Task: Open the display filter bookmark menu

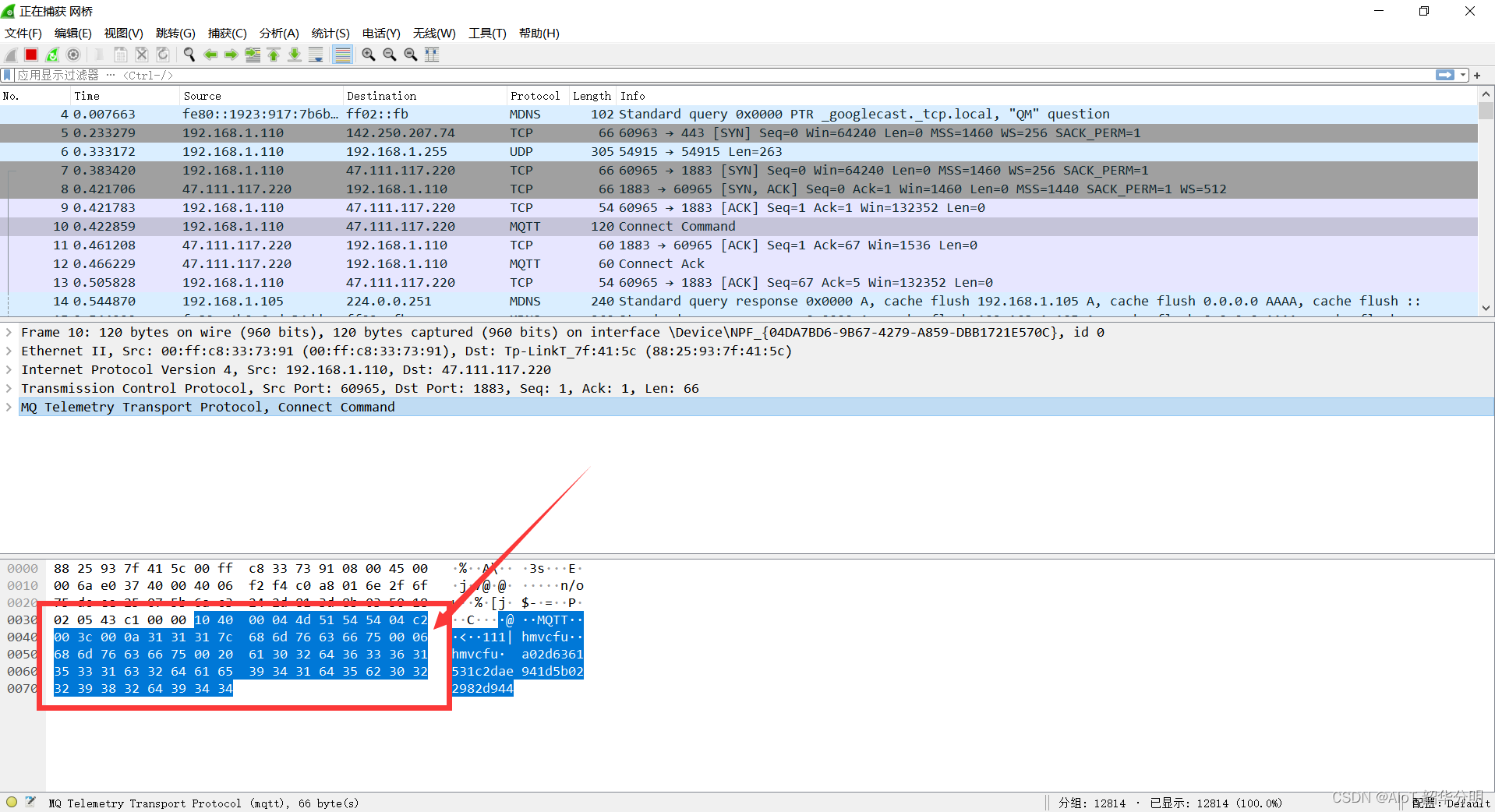Action: [8, 76]
